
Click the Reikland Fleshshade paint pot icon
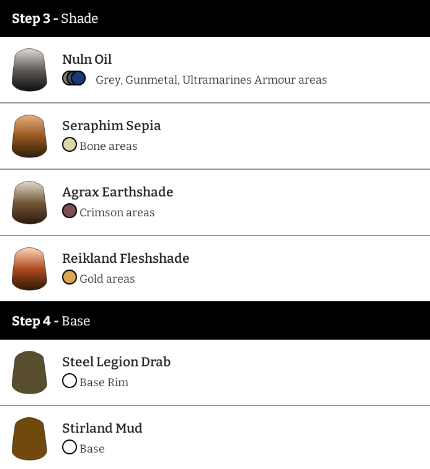(x=29, y=269)
